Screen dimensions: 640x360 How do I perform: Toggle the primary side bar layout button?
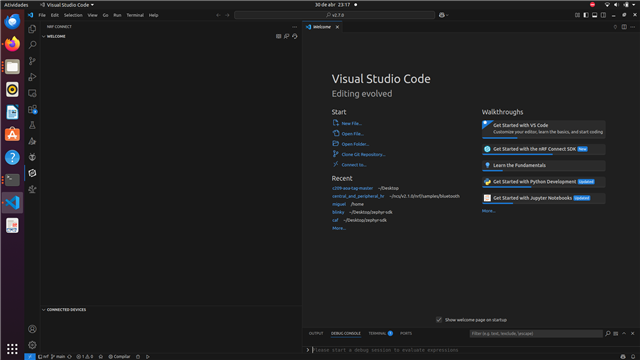coord(586,15)
